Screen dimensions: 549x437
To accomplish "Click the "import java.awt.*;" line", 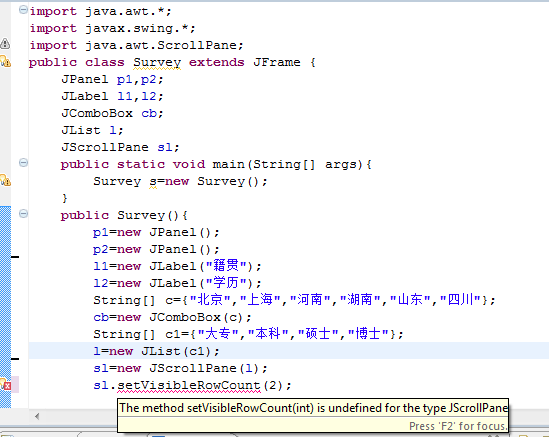I will pos(100,11).
